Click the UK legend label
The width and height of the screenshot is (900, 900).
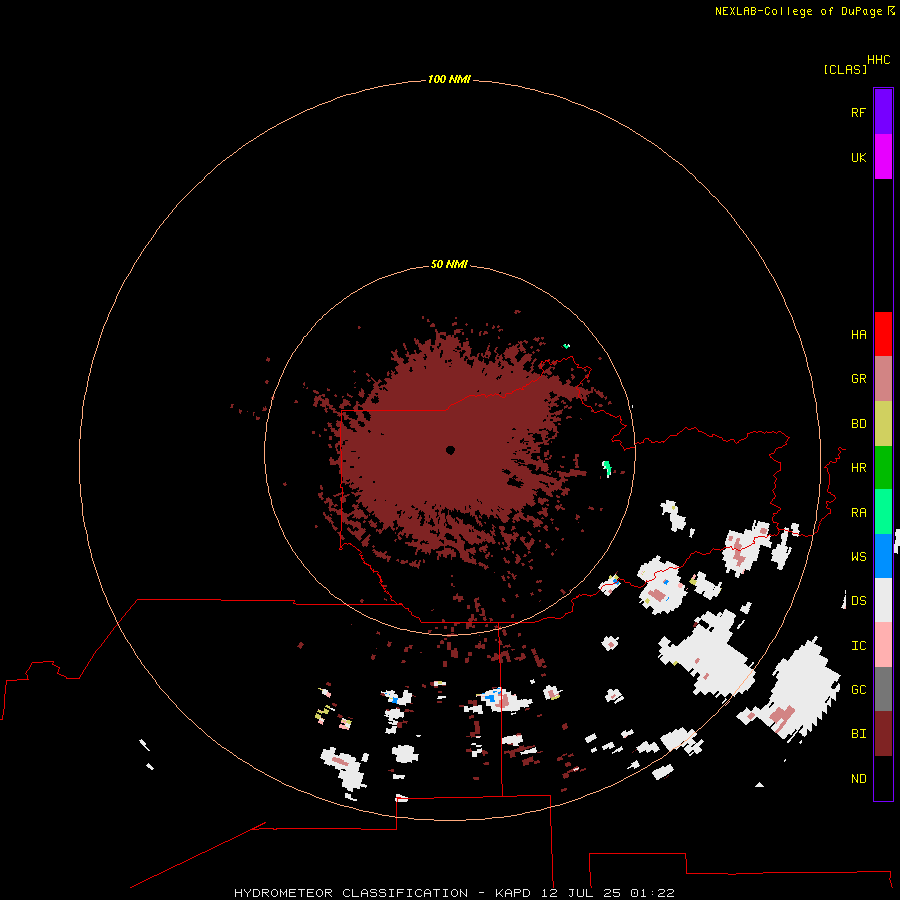858,157
